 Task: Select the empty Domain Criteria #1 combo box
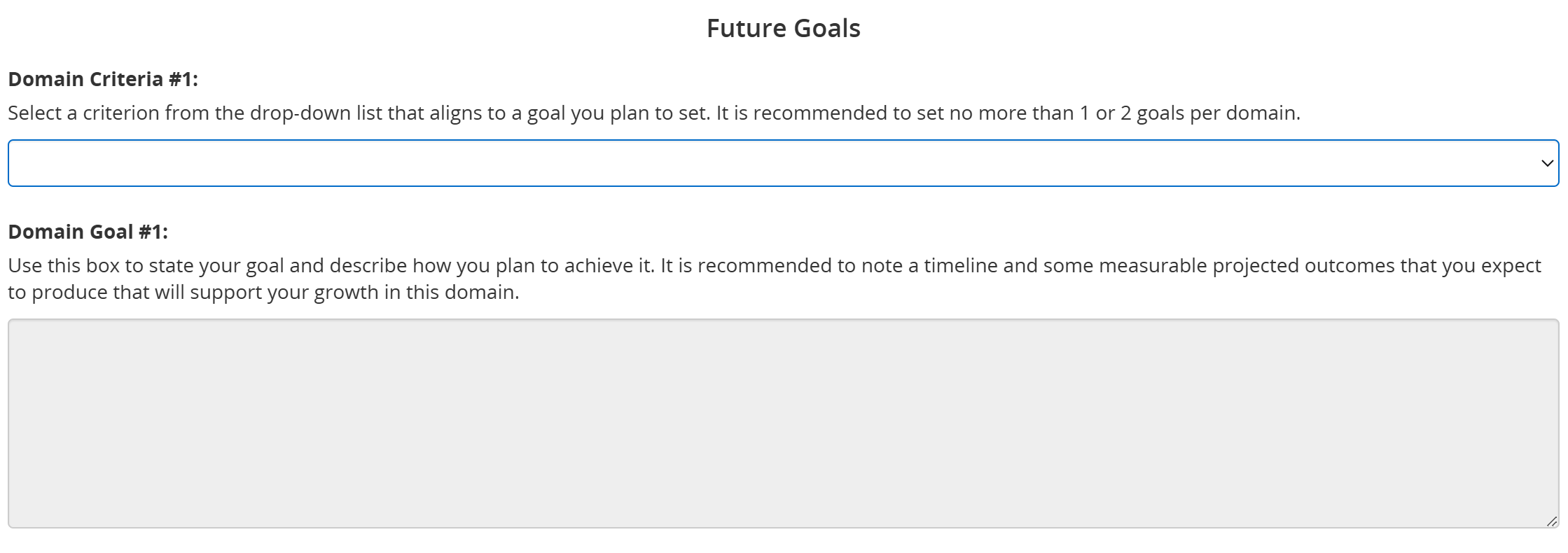point(783,163)
